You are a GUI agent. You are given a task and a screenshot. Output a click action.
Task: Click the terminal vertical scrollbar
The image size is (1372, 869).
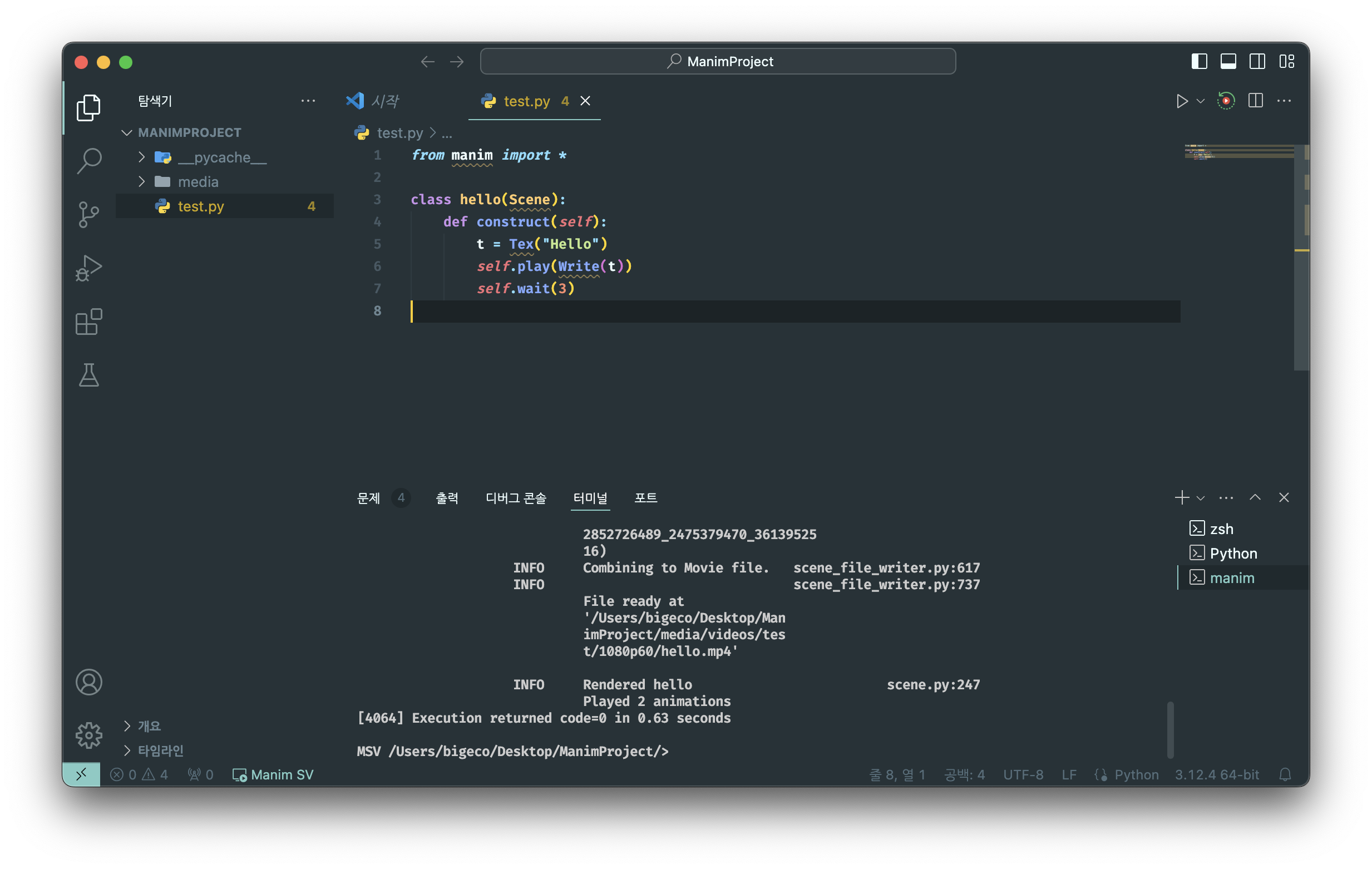click(x=1170, y=729)
